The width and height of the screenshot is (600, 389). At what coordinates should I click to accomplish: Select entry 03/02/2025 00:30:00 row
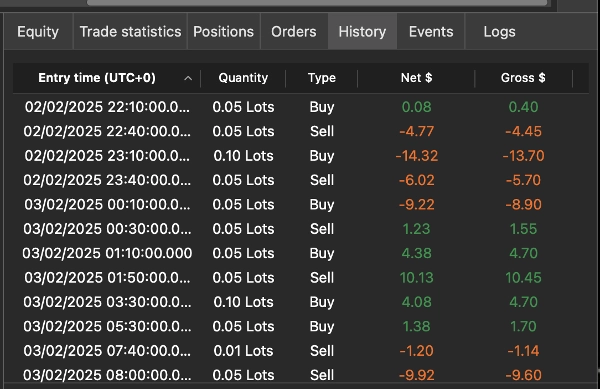(x=300, y=229)
